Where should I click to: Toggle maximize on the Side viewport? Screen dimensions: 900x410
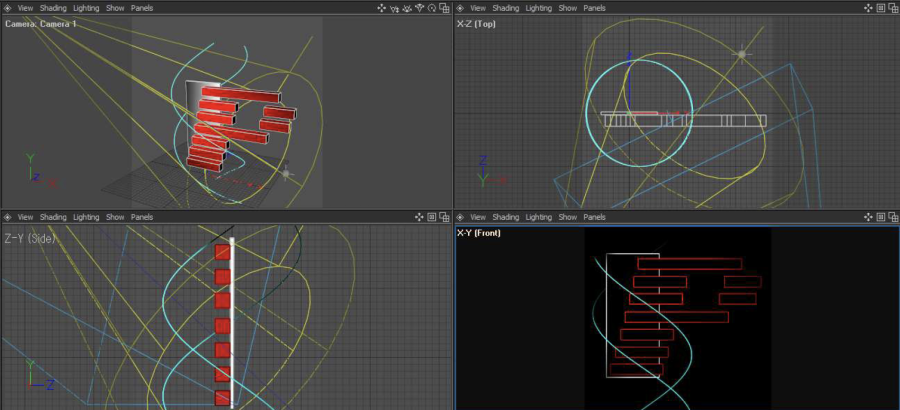(x=443, y=217)
